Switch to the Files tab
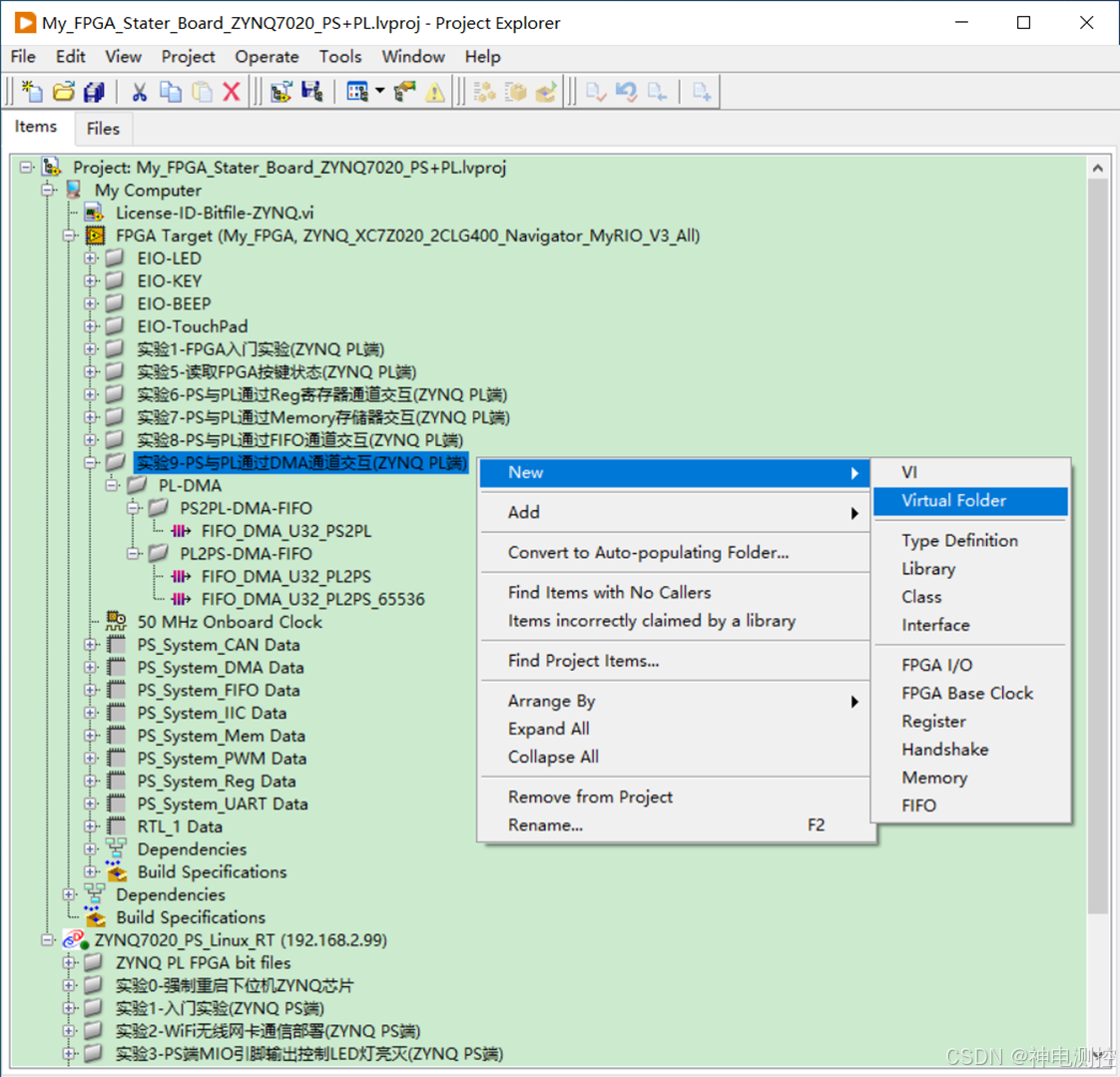This screenshot has width=1120, height=1077. [x=103, y=129]
